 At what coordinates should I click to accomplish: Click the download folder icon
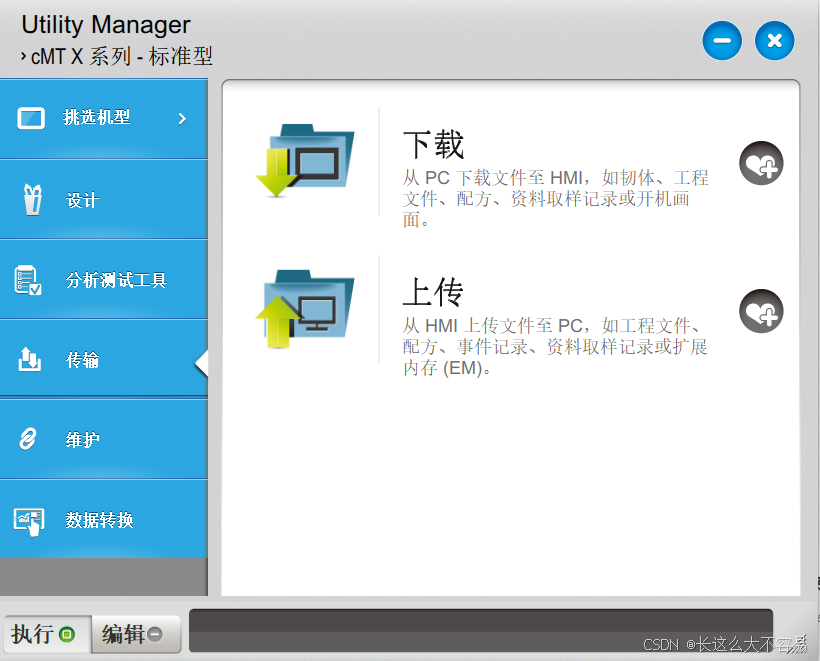coord(305,161)
